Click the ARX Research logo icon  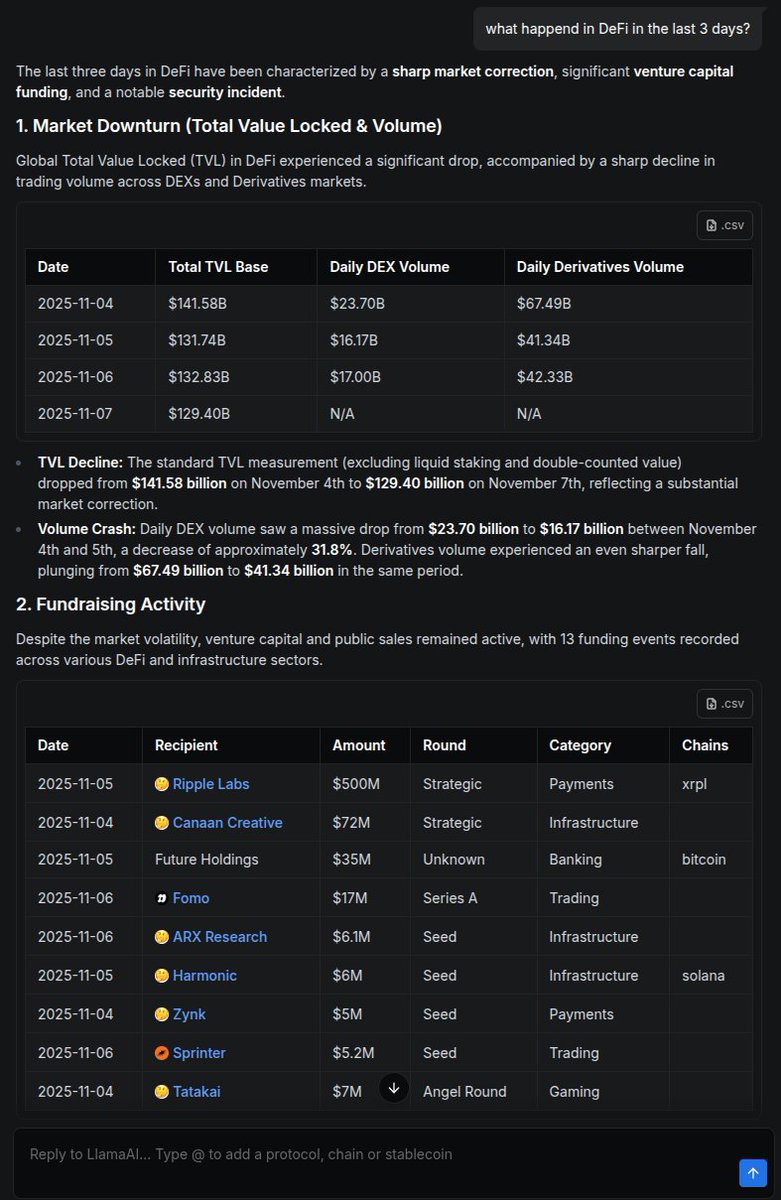point(161,937)
